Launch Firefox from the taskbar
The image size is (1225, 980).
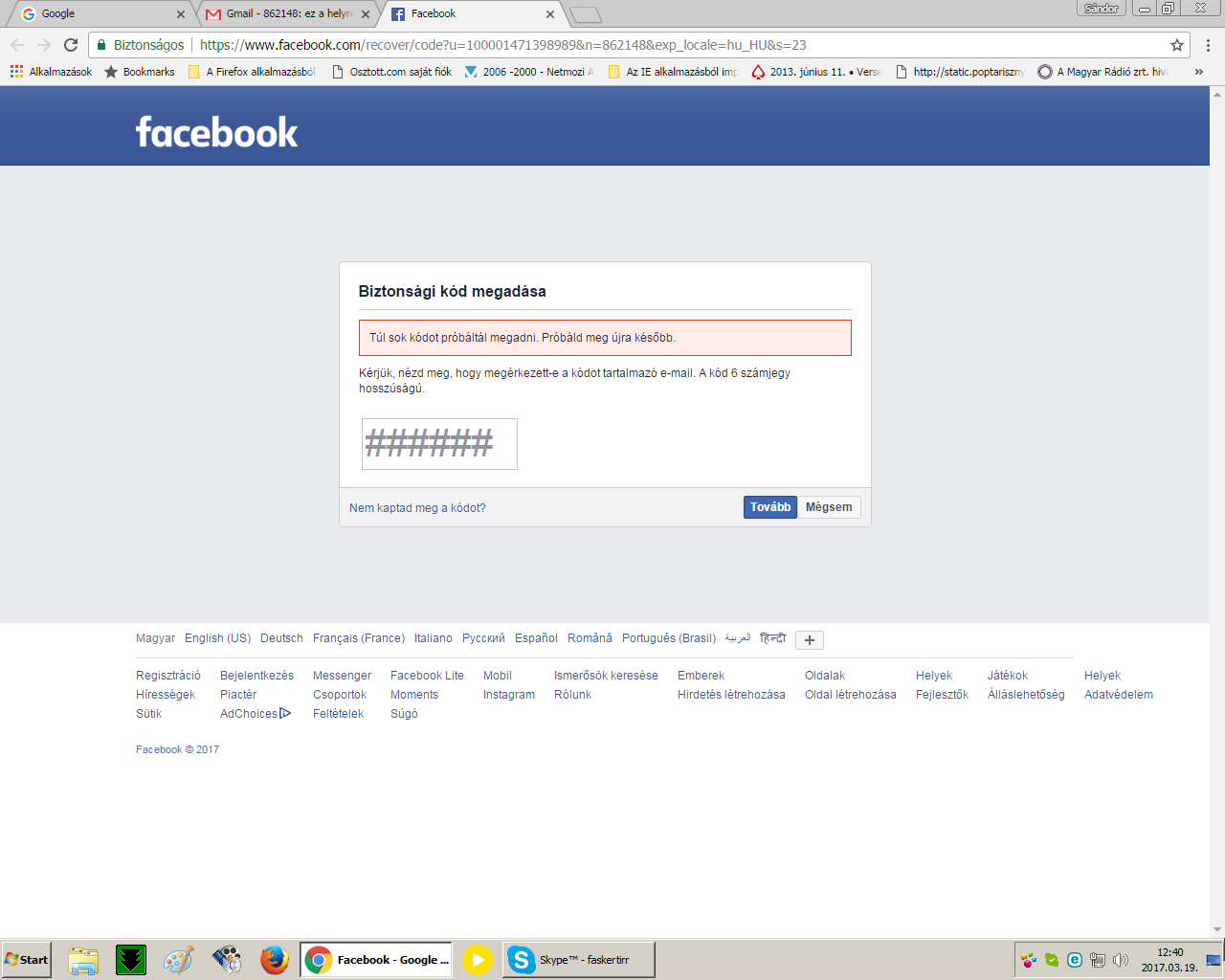(x=275, y=960)
